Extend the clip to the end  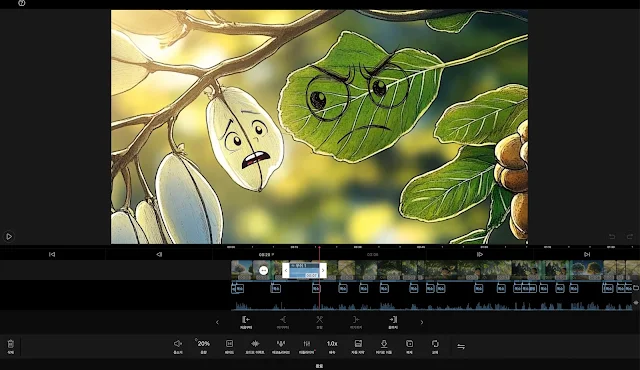click(x=393, y=322)
